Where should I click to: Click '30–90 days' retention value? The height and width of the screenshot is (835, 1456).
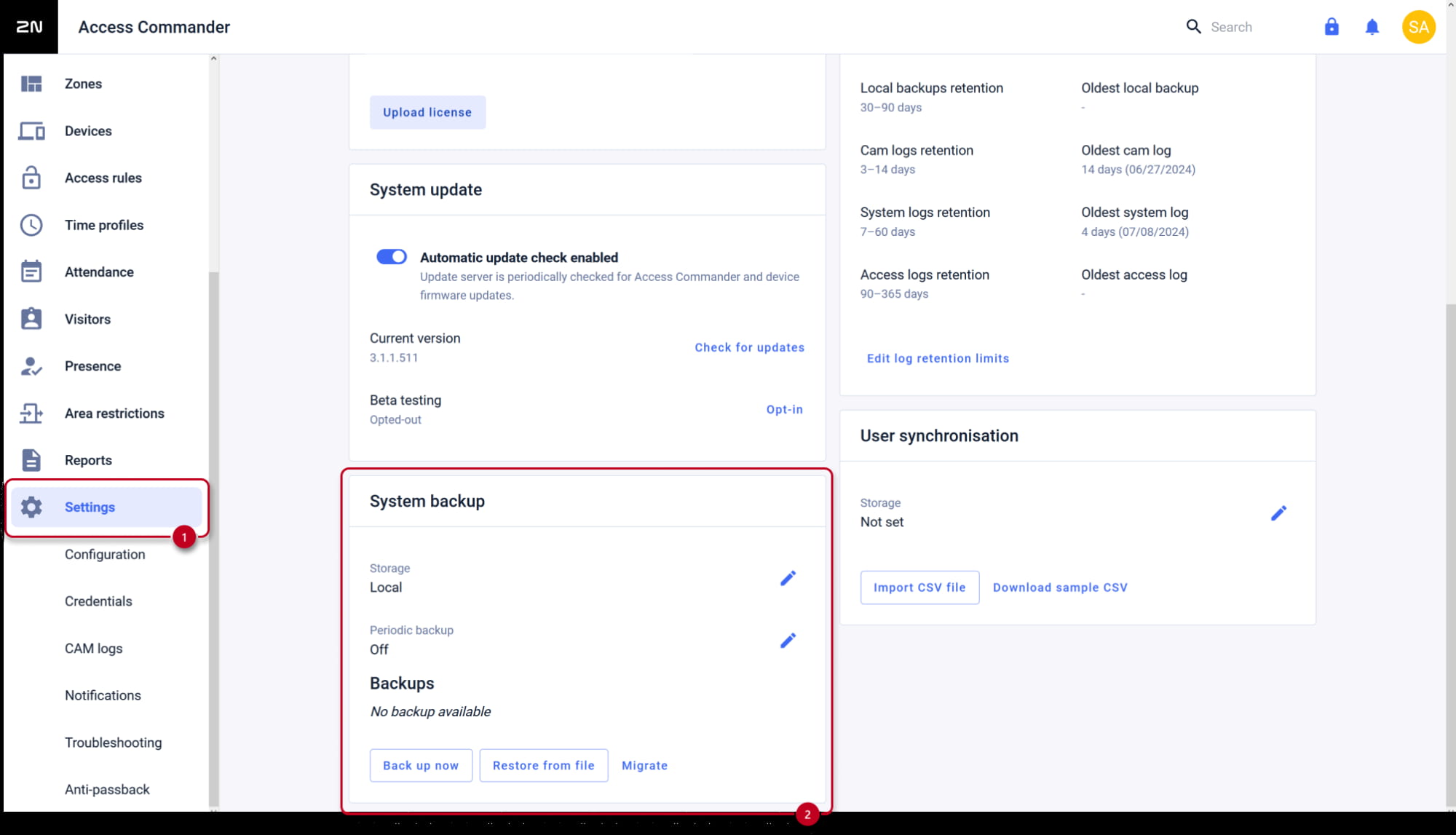point(891,107)
